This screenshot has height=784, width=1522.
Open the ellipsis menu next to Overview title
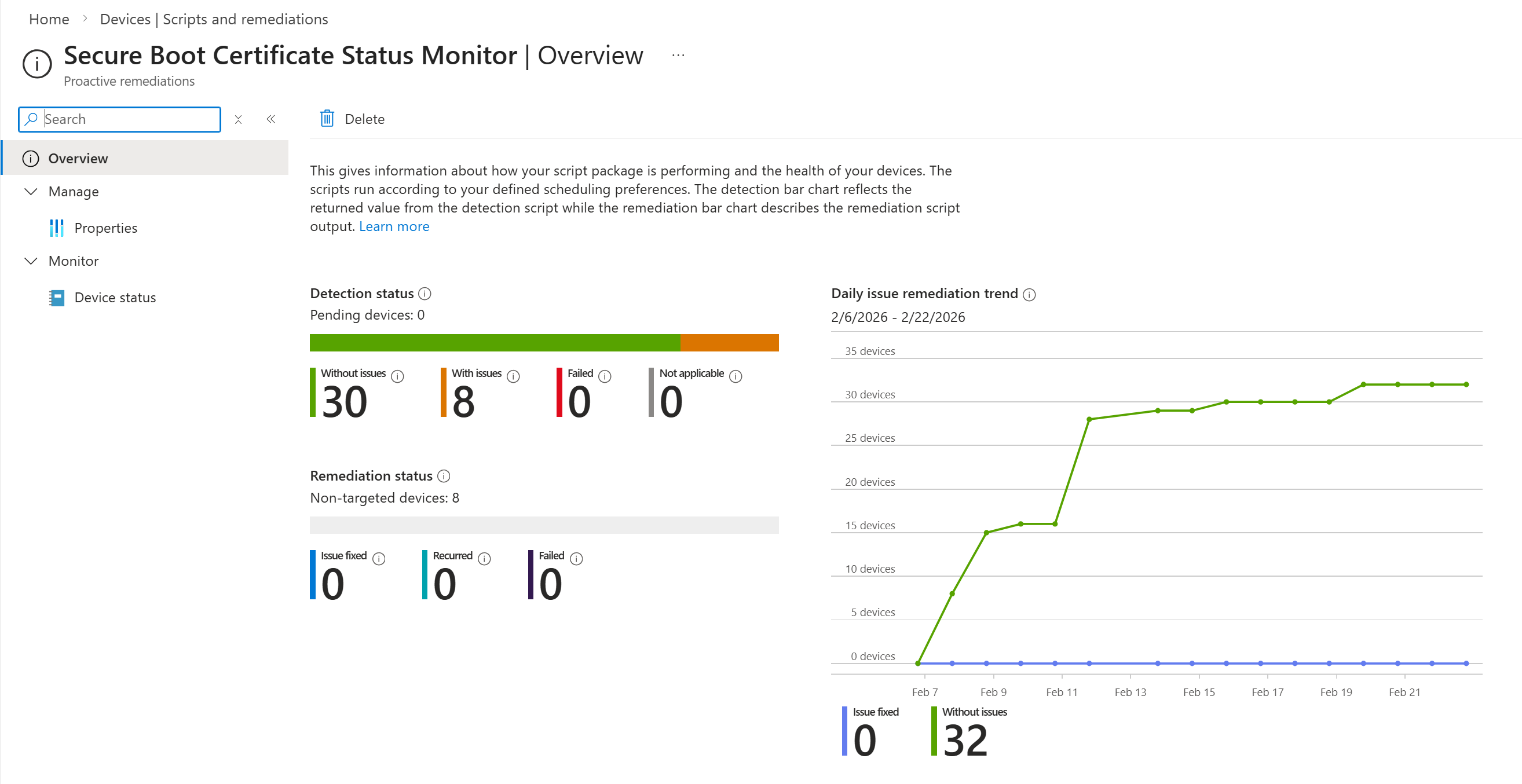(x=677, y=56)
